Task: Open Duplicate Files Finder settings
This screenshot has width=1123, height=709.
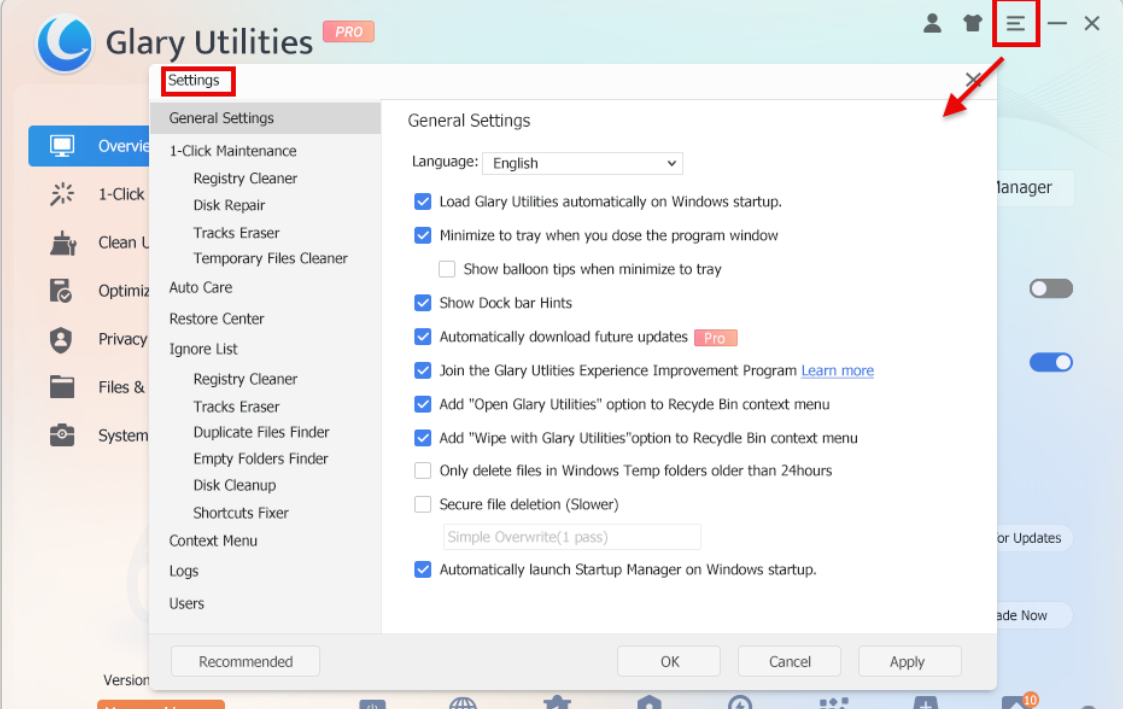Action: [261, 433]
